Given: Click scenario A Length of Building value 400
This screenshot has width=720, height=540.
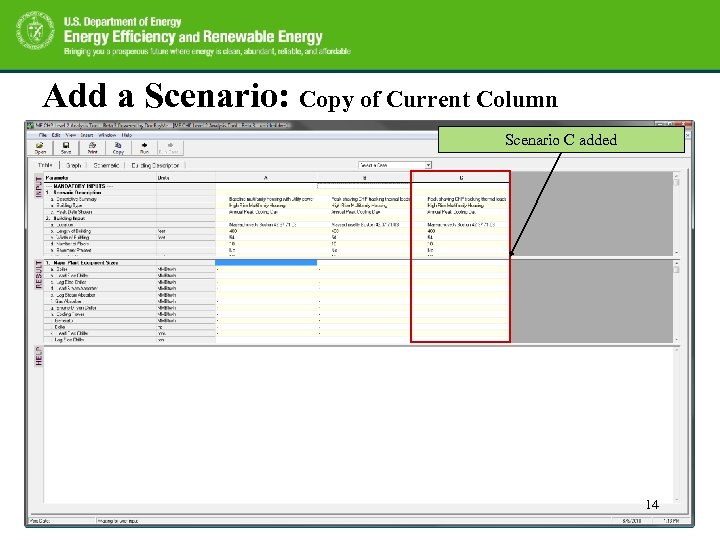Looking at the screenshot, I should pos(233,231).
